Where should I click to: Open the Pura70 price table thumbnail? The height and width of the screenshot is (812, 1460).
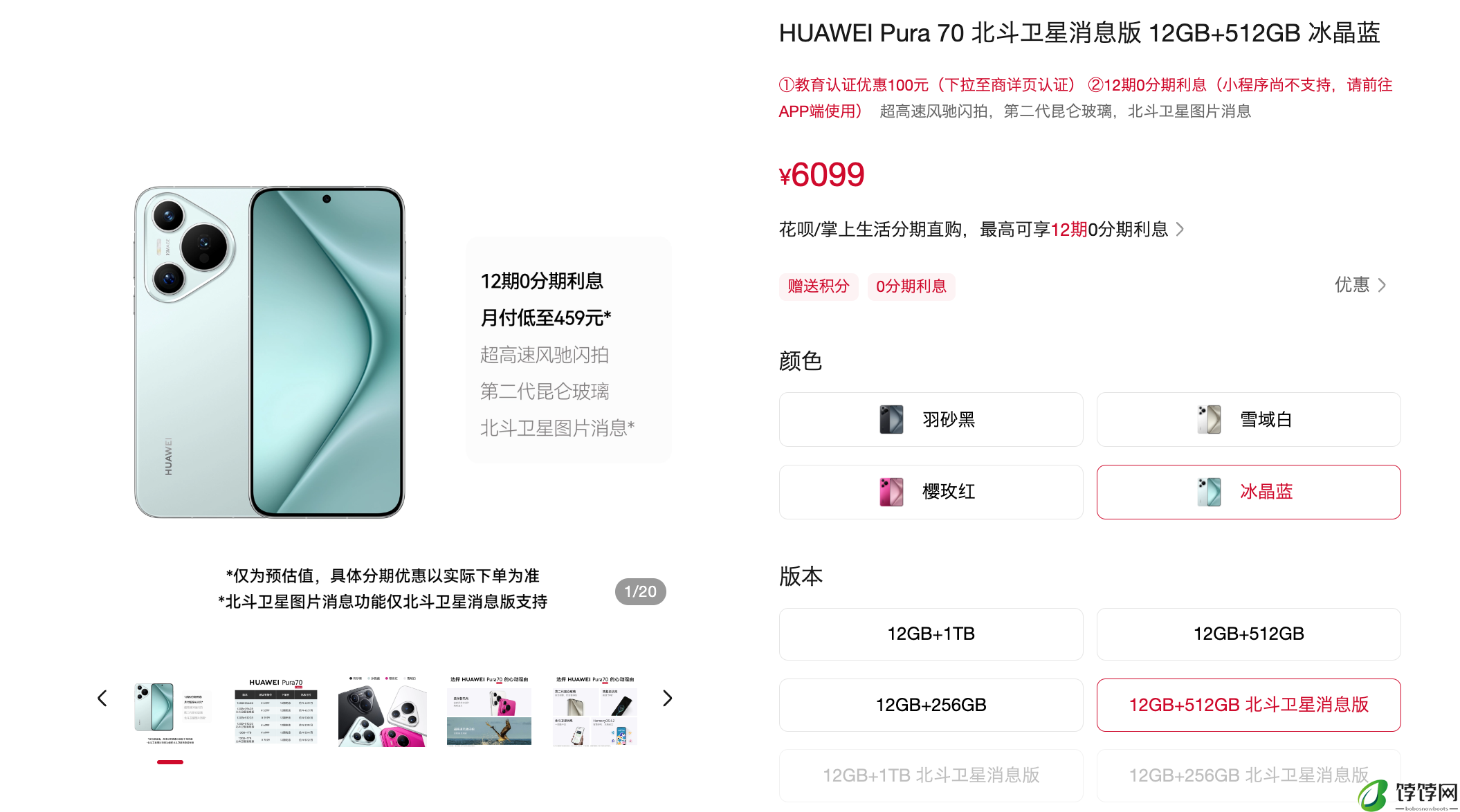tap(276, 711)
